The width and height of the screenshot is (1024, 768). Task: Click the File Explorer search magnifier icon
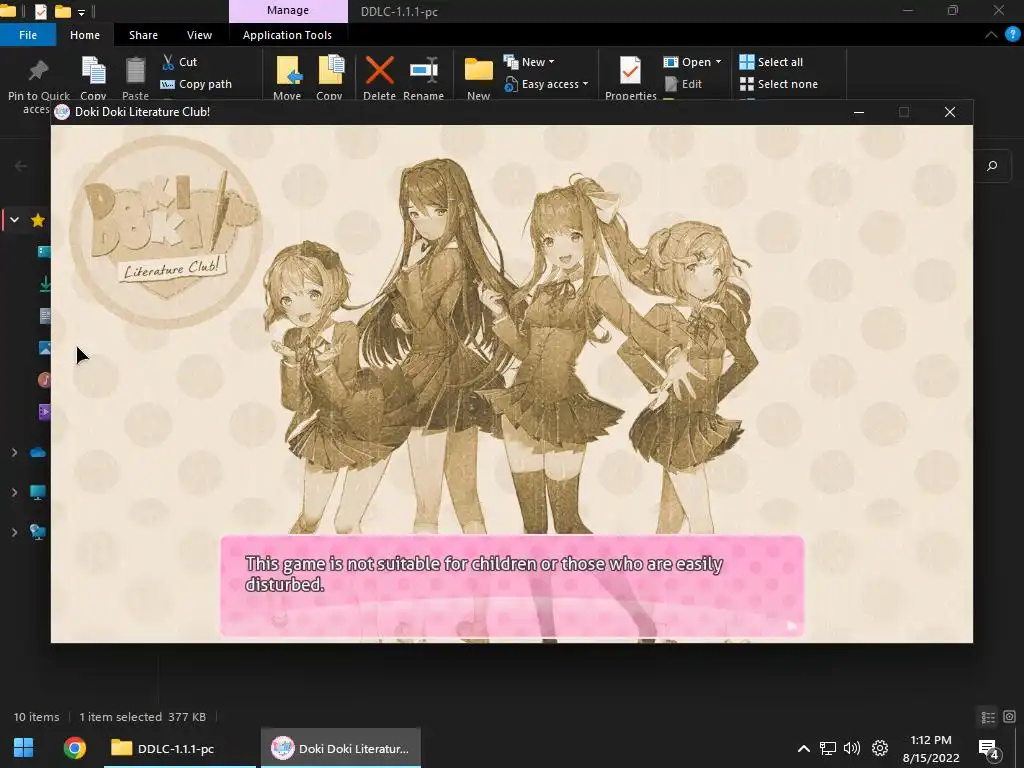(992, 166)
